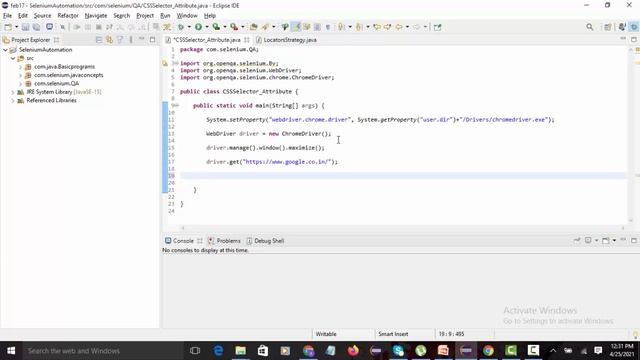Open the File menu
This screenshot has height=360, width=640.
(7, 16)
